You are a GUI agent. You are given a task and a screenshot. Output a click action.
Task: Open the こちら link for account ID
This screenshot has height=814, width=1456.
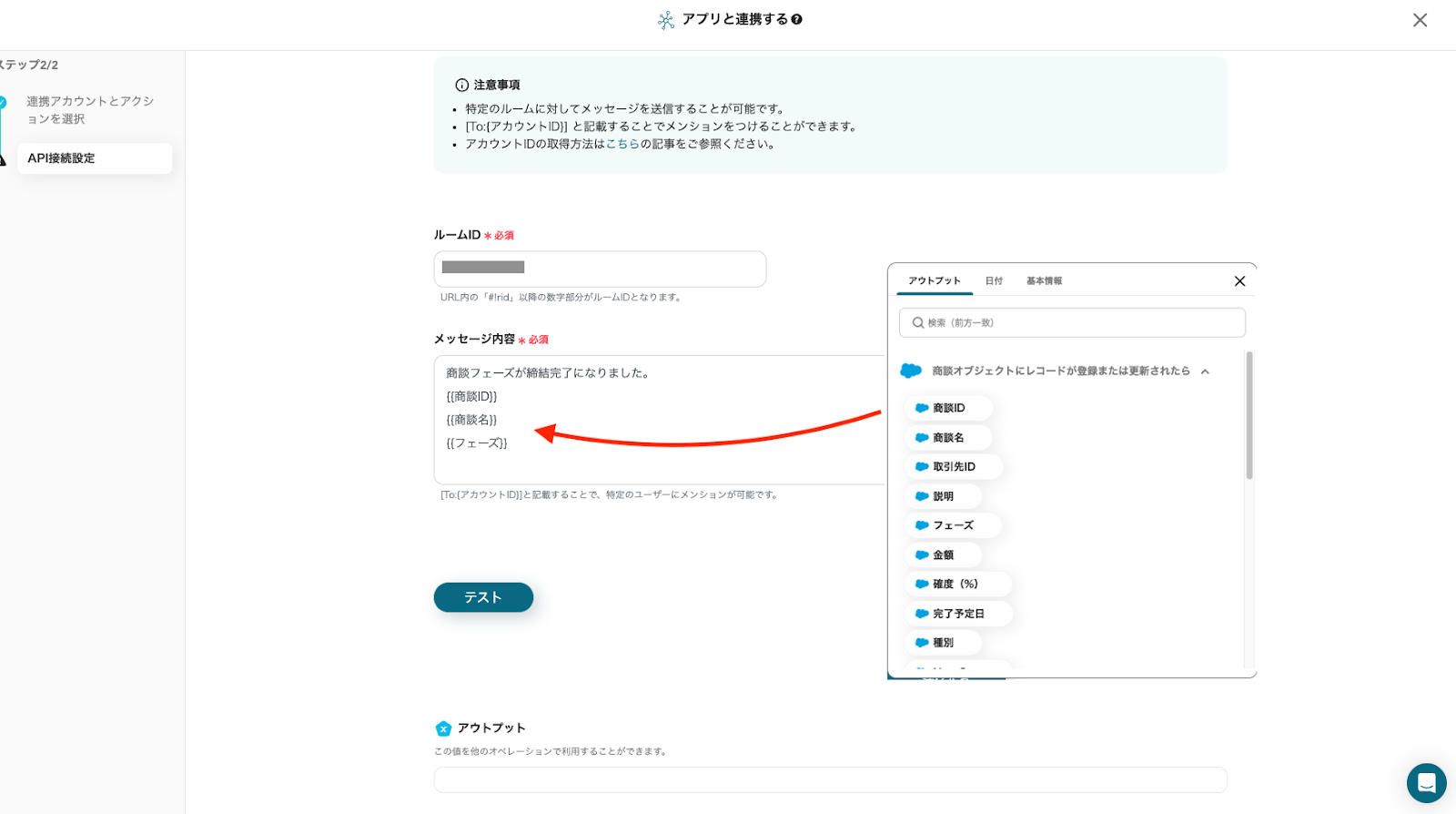[622, 144]
